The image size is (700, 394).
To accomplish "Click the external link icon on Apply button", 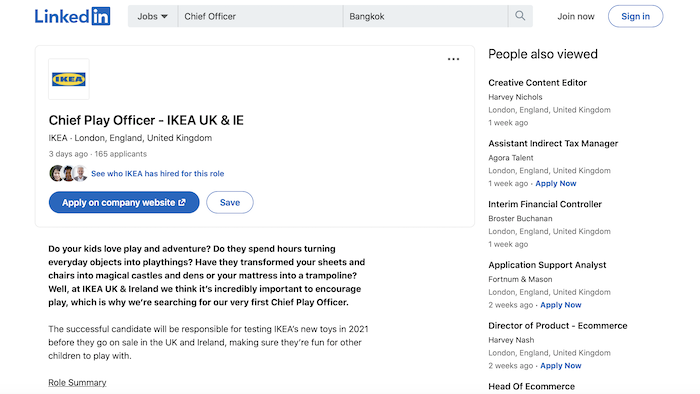I will (x=182, y=203).
